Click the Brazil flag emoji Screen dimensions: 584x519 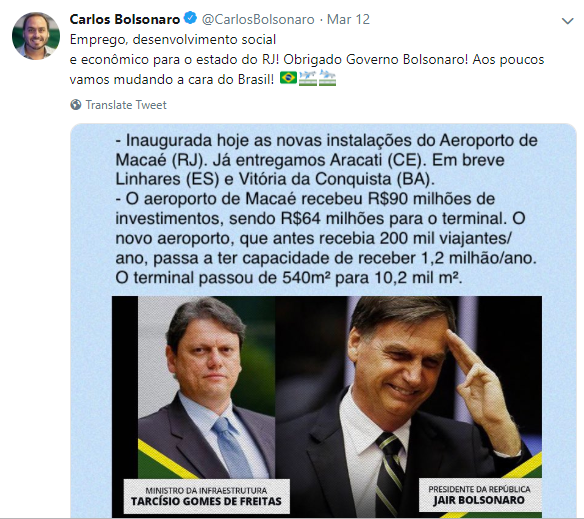tap(288, 77)
